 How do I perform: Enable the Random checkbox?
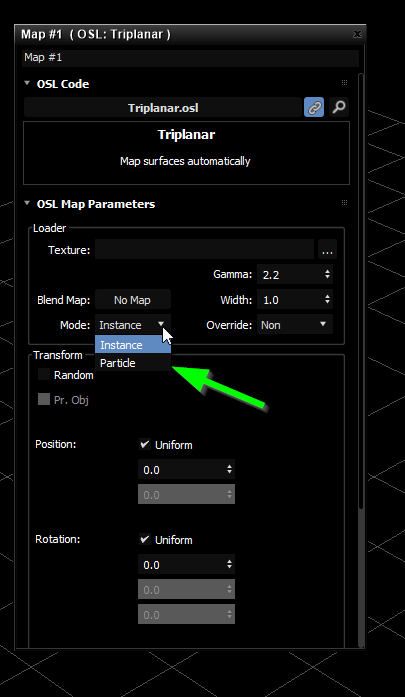coord(44,375)
